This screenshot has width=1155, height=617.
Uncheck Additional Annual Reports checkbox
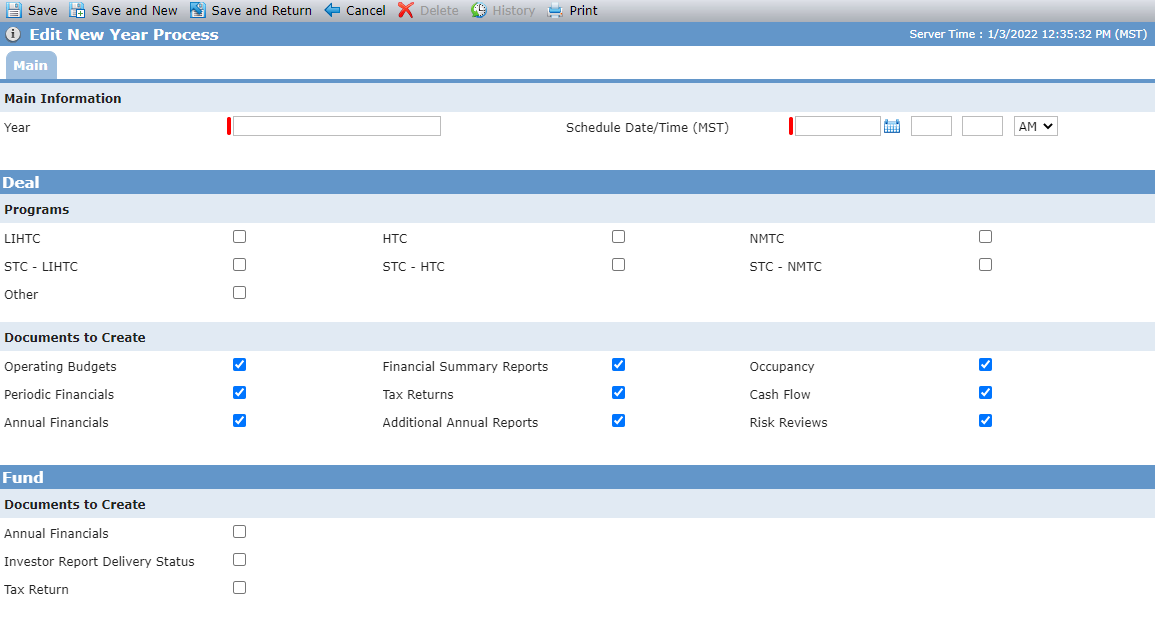point(618,420)
